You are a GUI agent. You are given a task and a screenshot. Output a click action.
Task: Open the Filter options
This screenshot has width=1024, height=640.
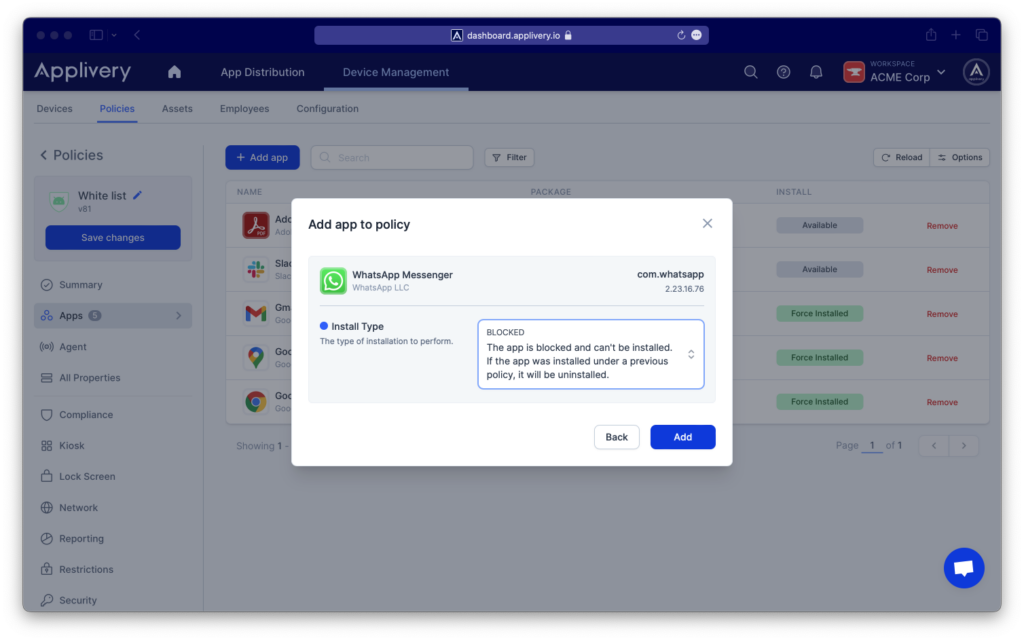coord(509,157)
